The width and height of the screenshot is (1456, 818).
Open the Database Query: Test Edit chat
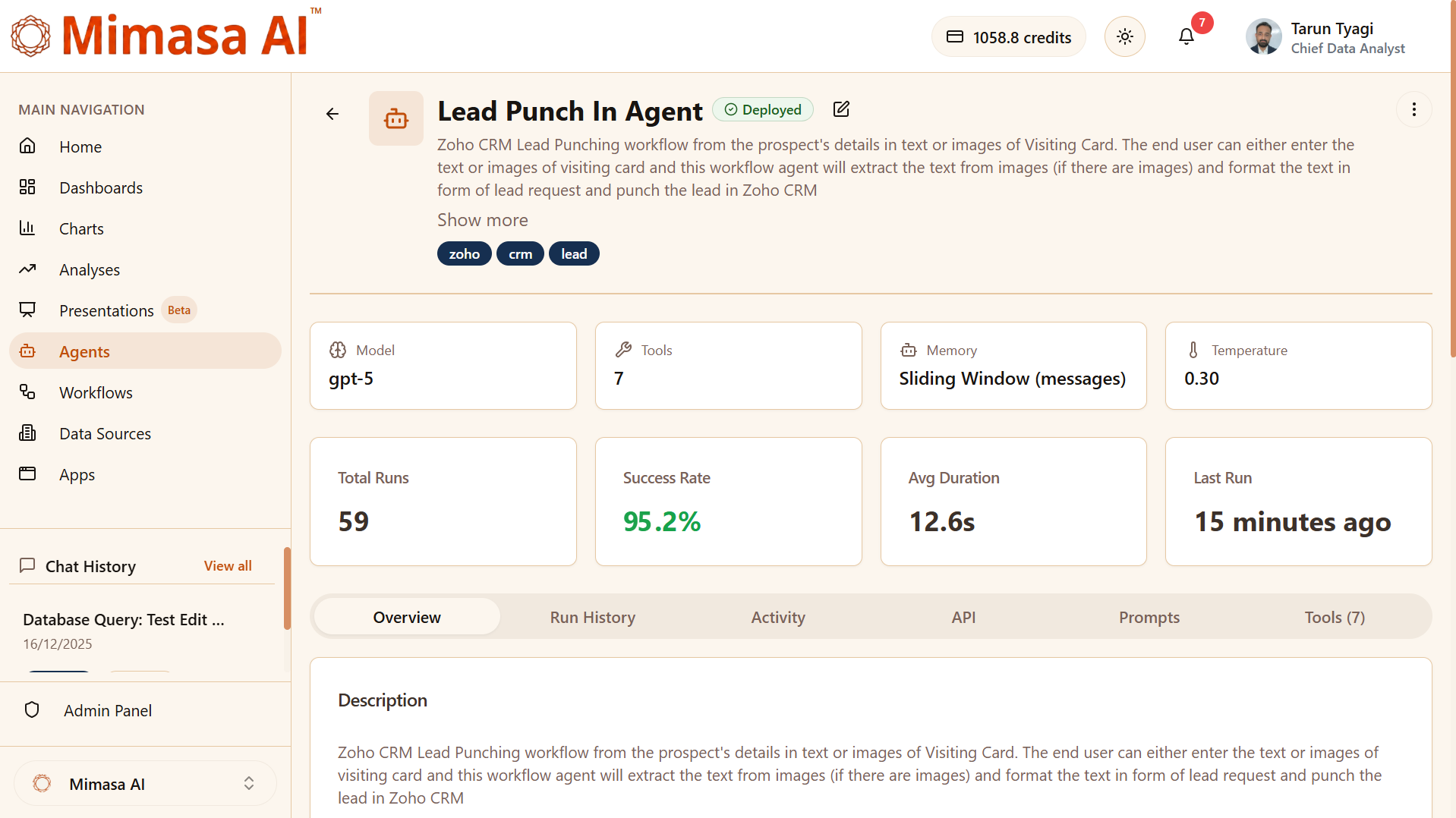click(123, 620)
